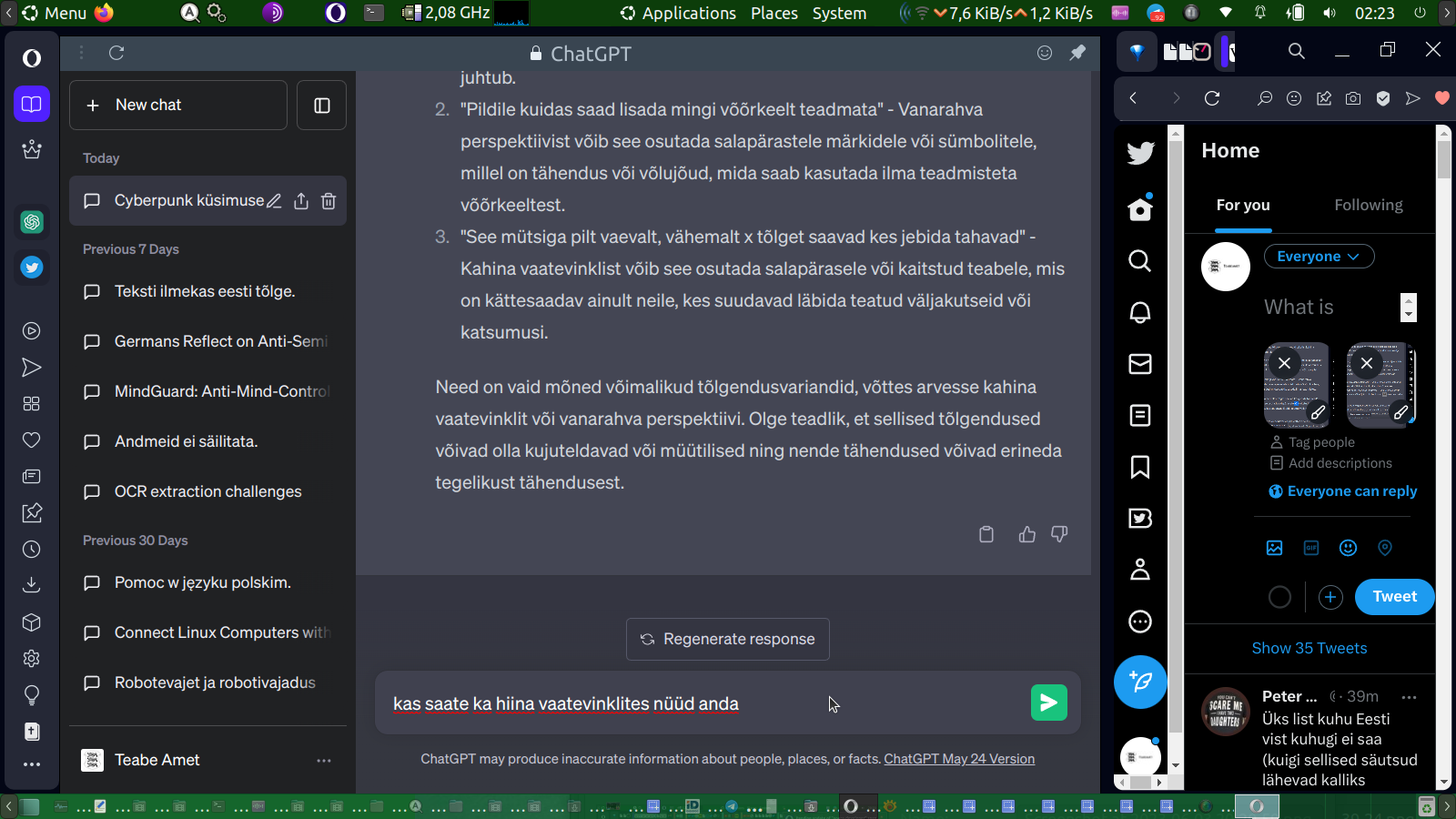Open Twitter Messages envelope
The image size is (1456, 819).
(1140, 364)
